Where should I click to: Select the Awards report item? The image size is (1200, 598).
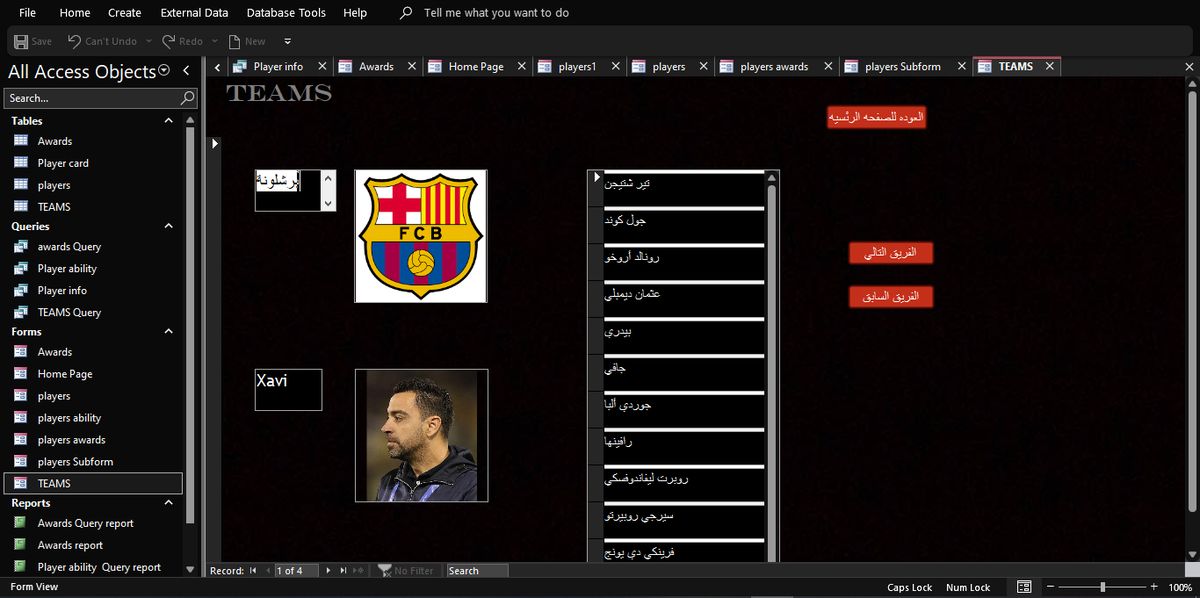(x=94, y=545)
